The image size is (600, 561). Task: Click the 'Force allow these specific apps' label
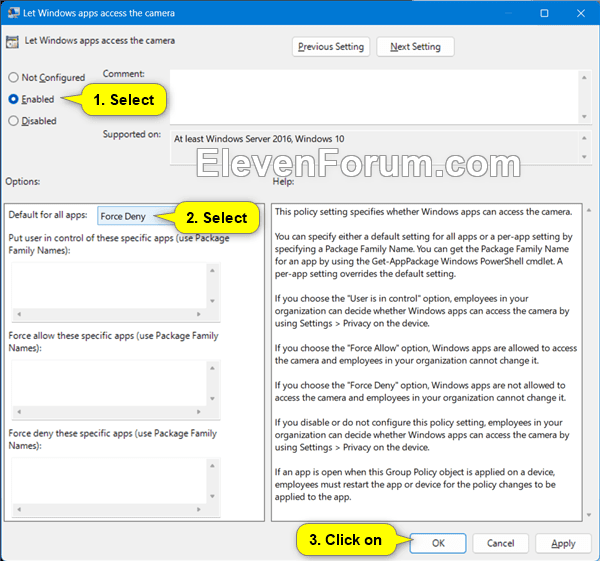[x=113, y=342]
